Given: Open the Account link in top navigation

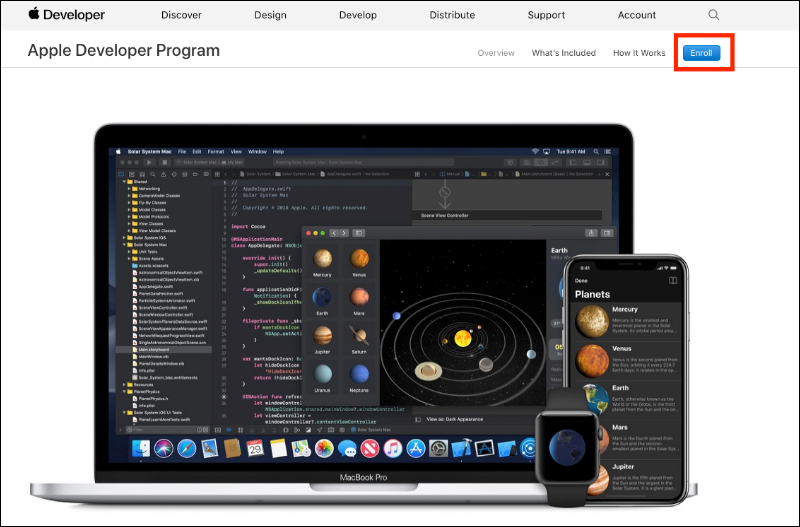Looking at the screenshot, I should pos(637,15).
